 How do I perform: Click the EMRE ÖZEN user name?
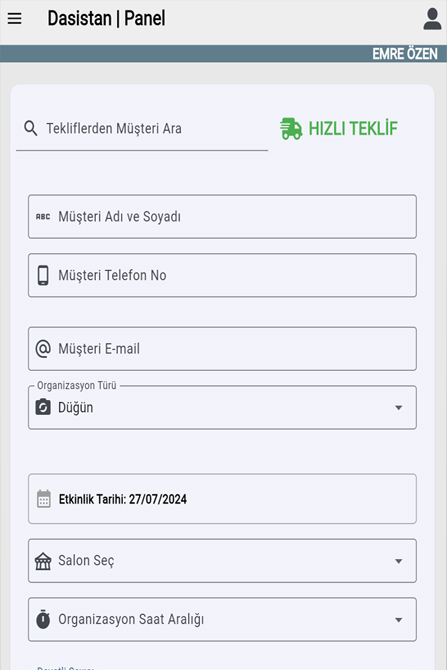point(405,54)
